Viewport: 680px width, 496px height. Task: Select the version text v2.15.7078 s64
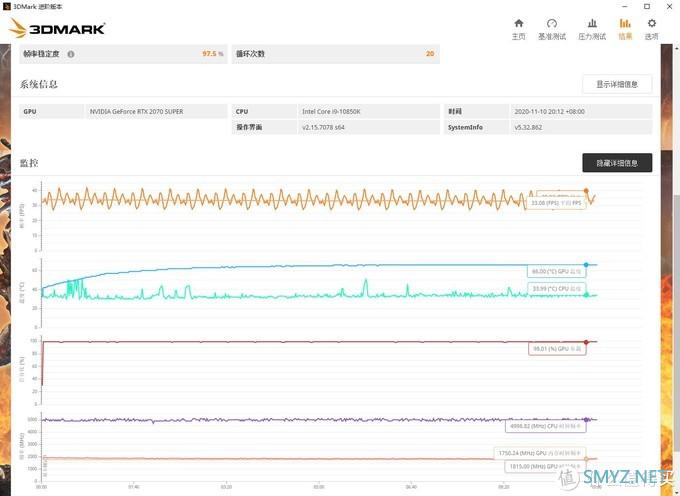click(x=323, y=127)
